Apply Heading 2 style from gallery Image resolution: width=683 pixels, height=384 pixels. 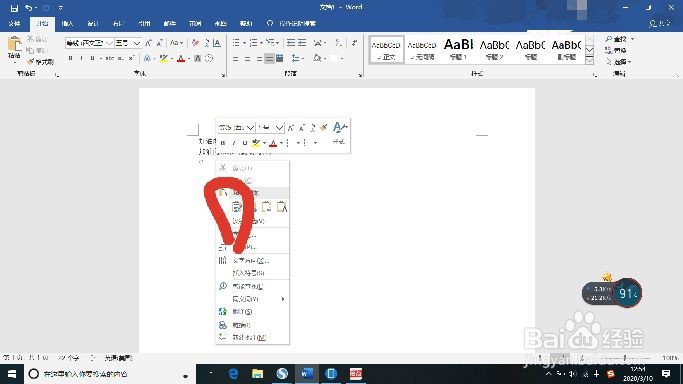click(494, 49)
